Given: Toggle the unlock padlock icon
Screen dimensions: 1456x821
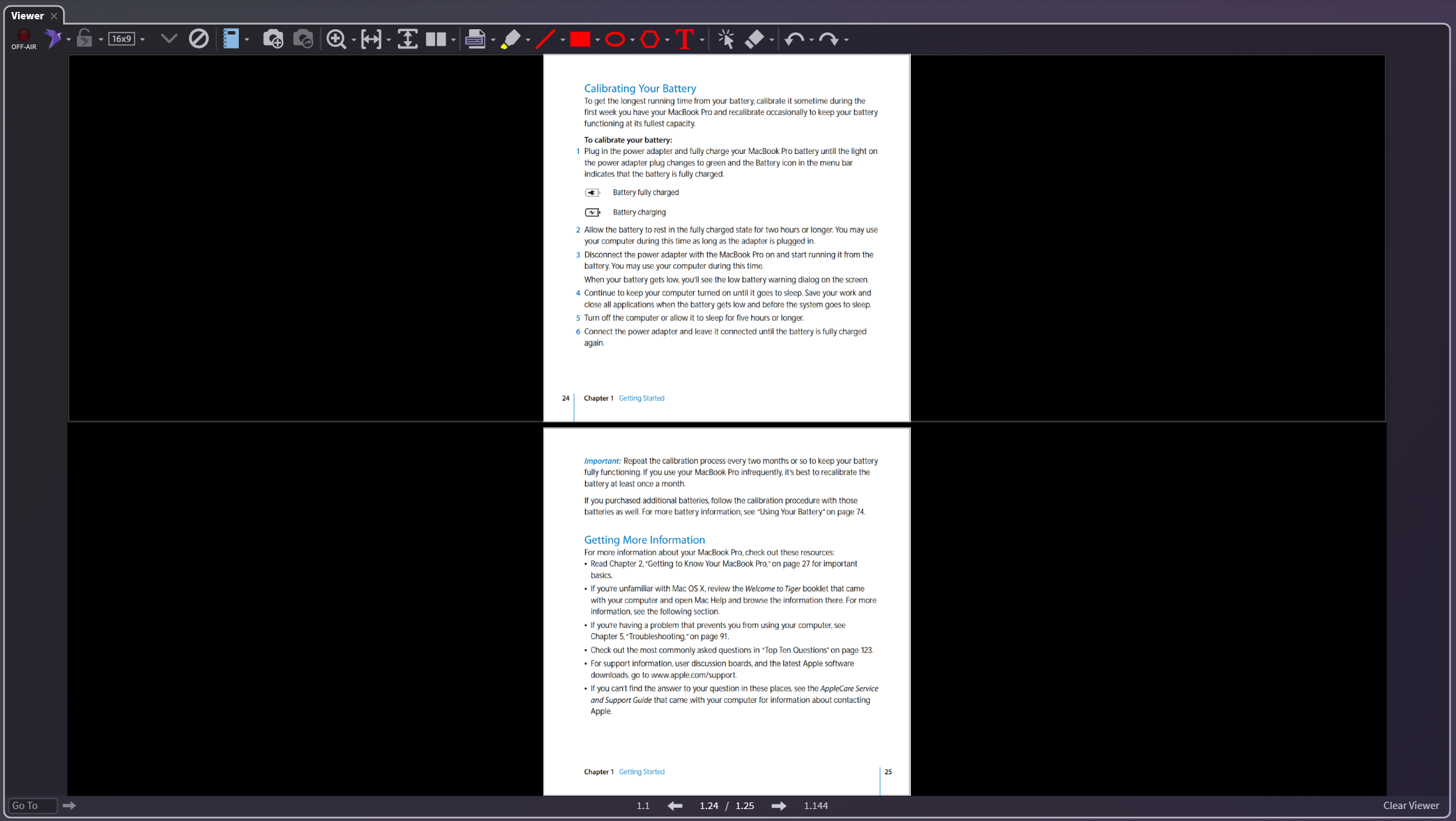Looking at the screenshot, I should [x=84, y=38].
